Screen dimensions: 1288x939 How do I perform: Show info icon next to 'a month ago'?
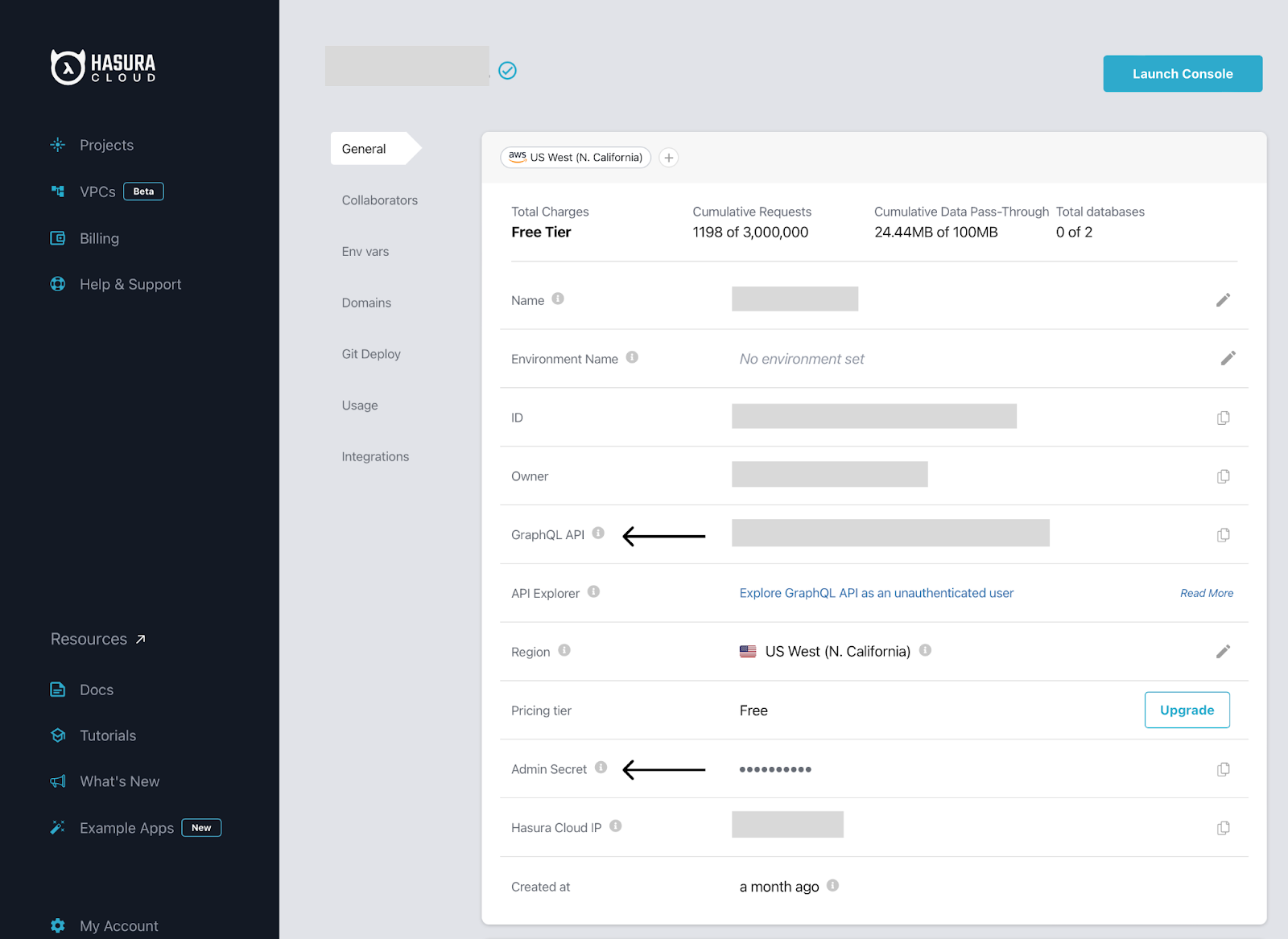pyautogui.click(x=832, y=885)
